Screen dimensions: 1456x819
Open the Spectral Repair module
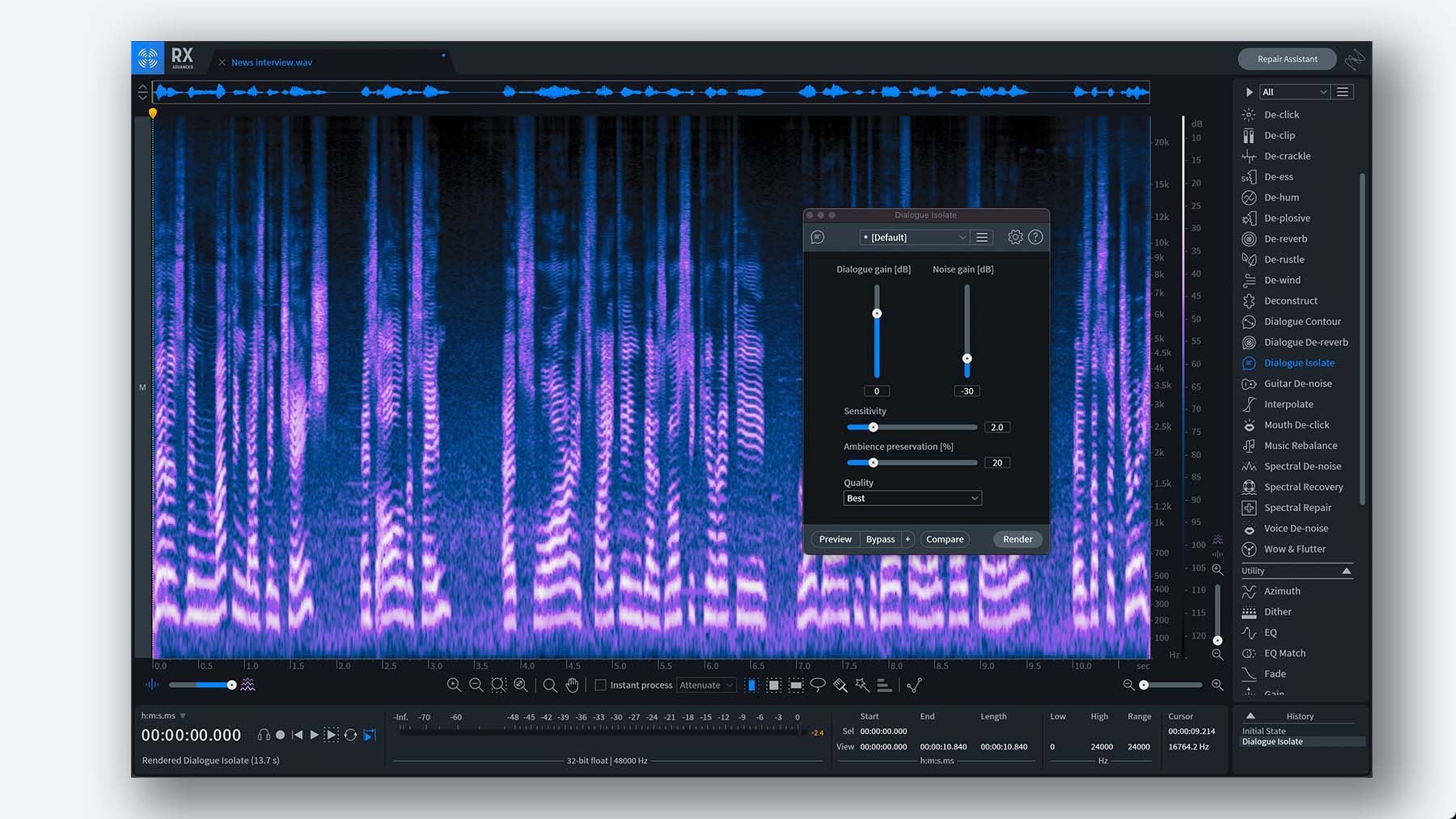pyautogui.click(x=1297, y=508)
